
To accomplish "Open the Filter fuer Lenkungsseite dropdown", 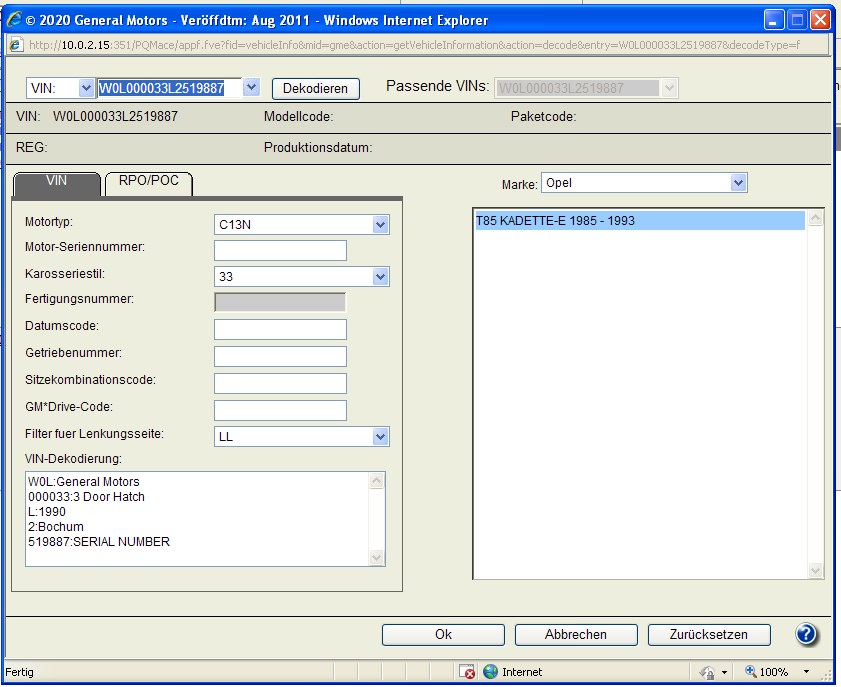I will [x=380, y=436].
